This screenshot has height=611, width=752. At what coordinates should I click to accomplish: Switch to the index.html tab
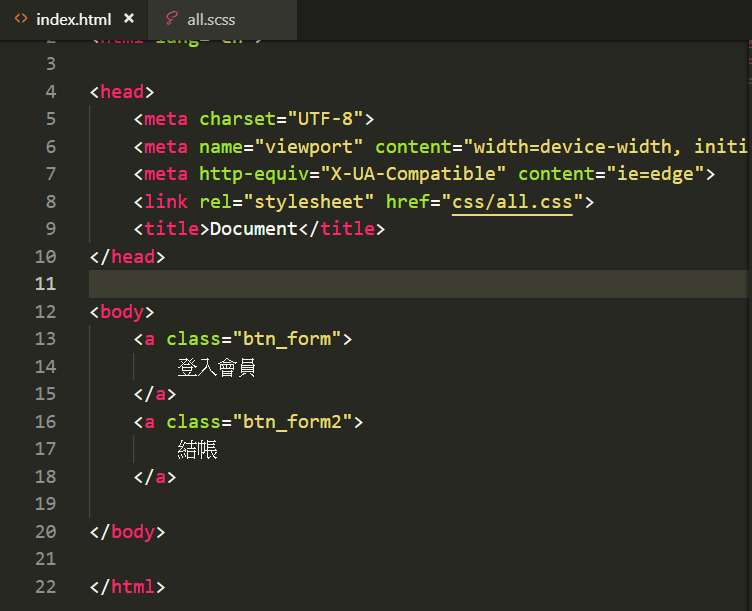click(73, 19)
